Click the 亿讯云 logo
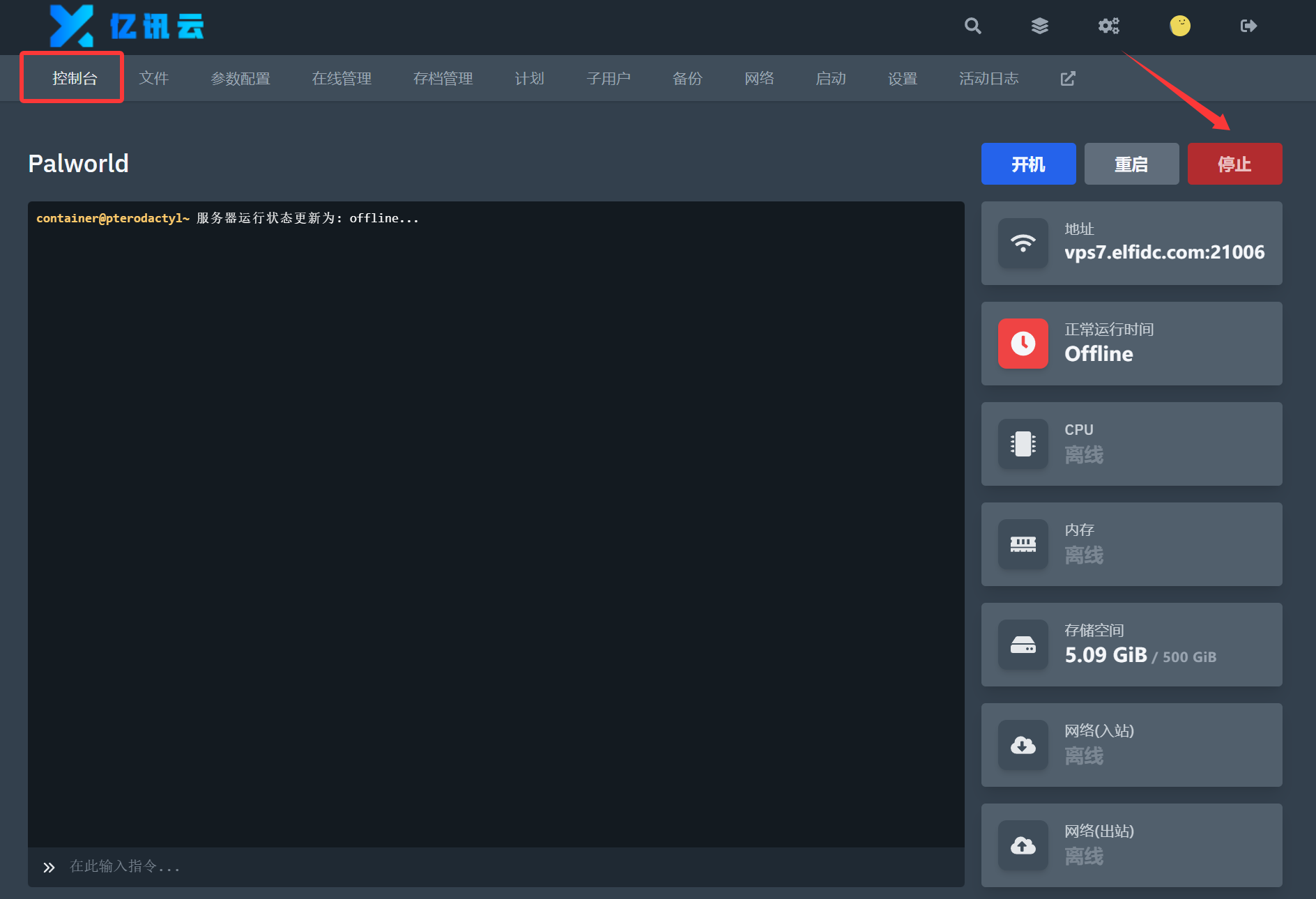 click(x=127, y=26)
